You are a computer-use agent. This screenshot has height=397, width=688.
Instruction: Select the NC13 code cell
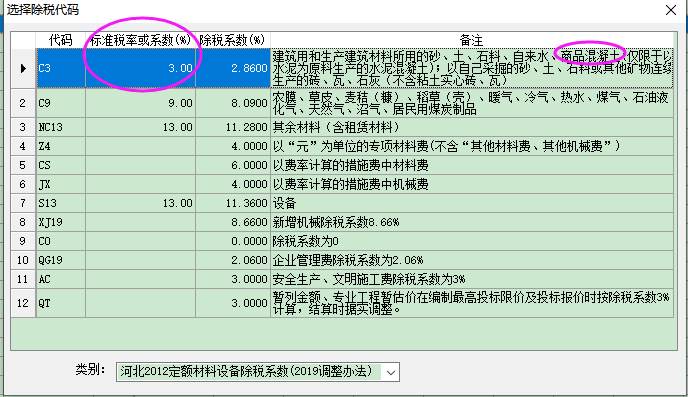point(61,127)
